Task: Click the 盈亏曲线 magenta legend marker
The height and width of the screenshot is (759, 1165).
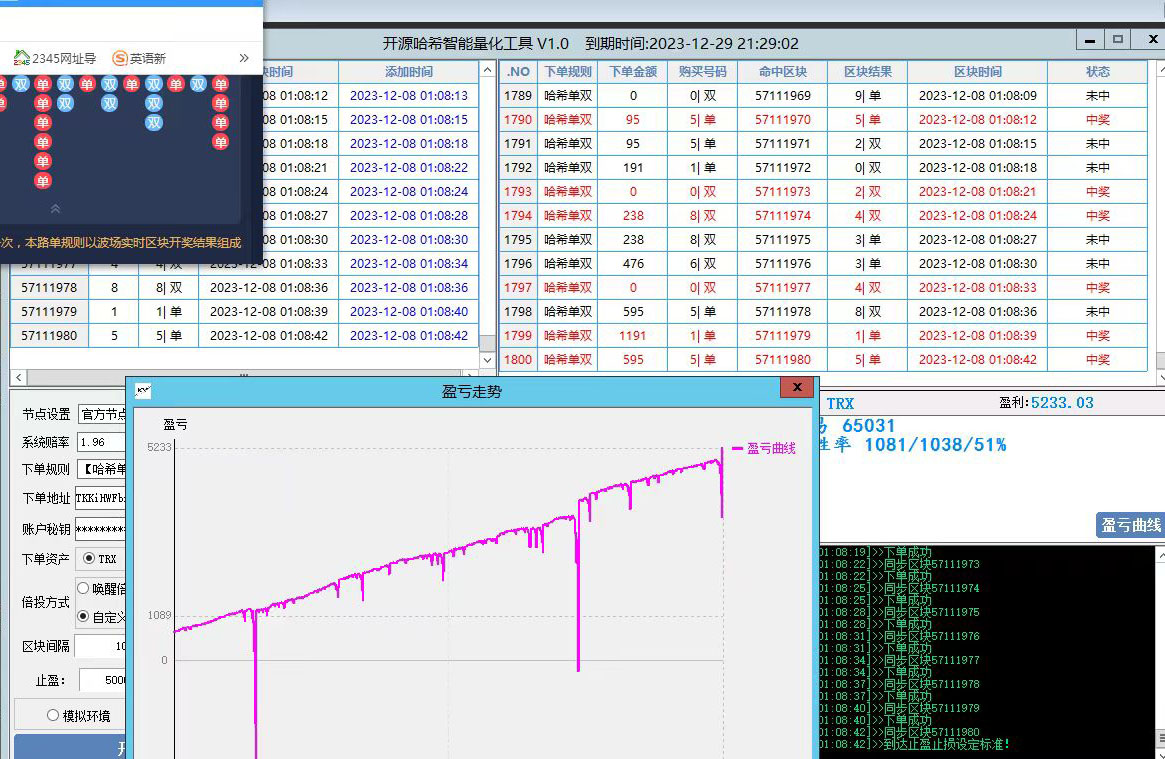Action: pyautogui.click(x=738, y=449)
